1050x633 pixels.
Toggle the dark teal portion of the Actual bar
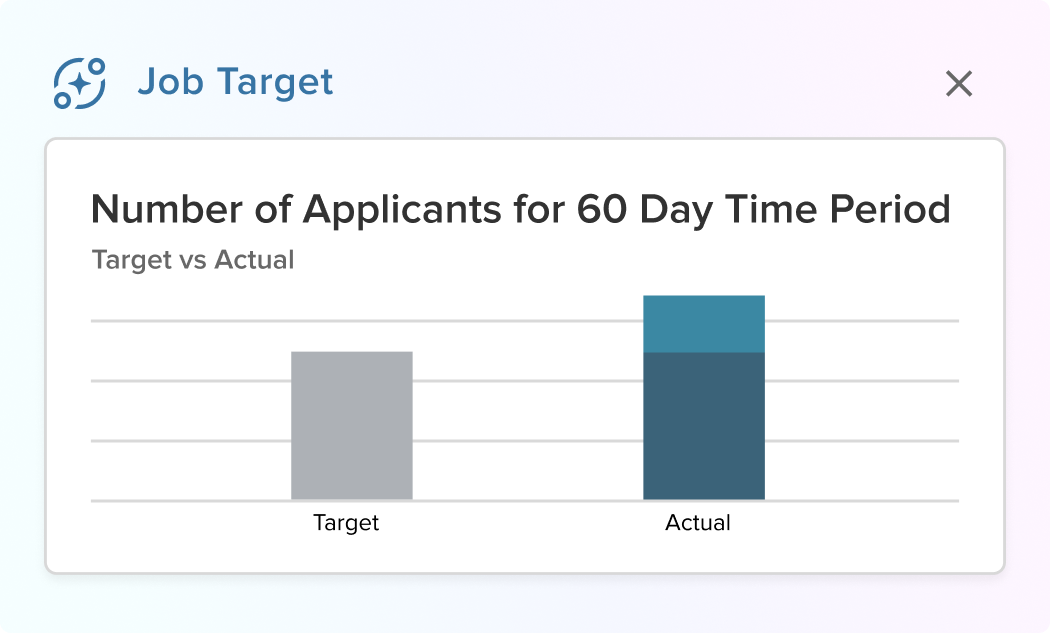coord(703,425)
